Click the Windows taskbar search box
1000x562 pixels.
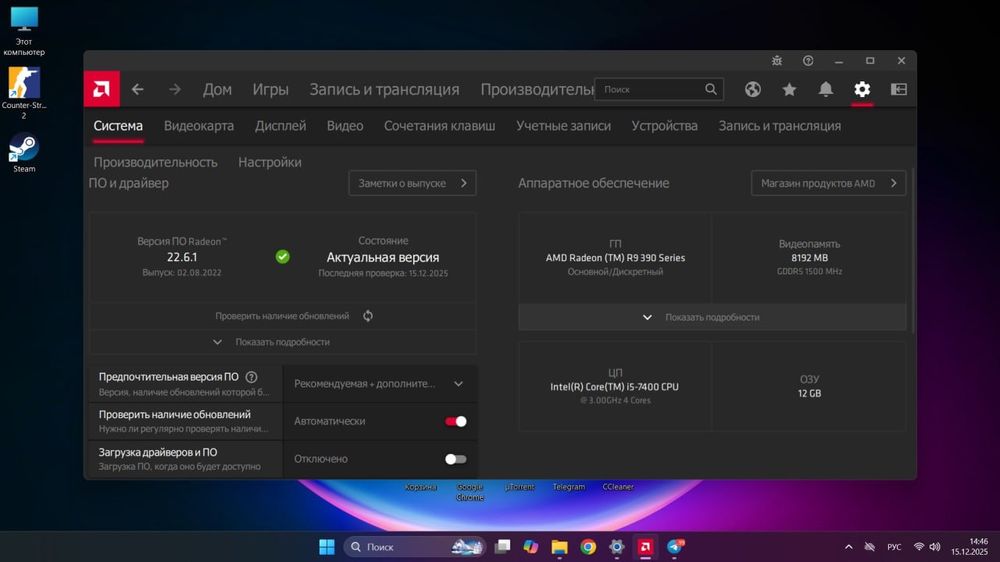pyautogui.click(x=415, y=547)
